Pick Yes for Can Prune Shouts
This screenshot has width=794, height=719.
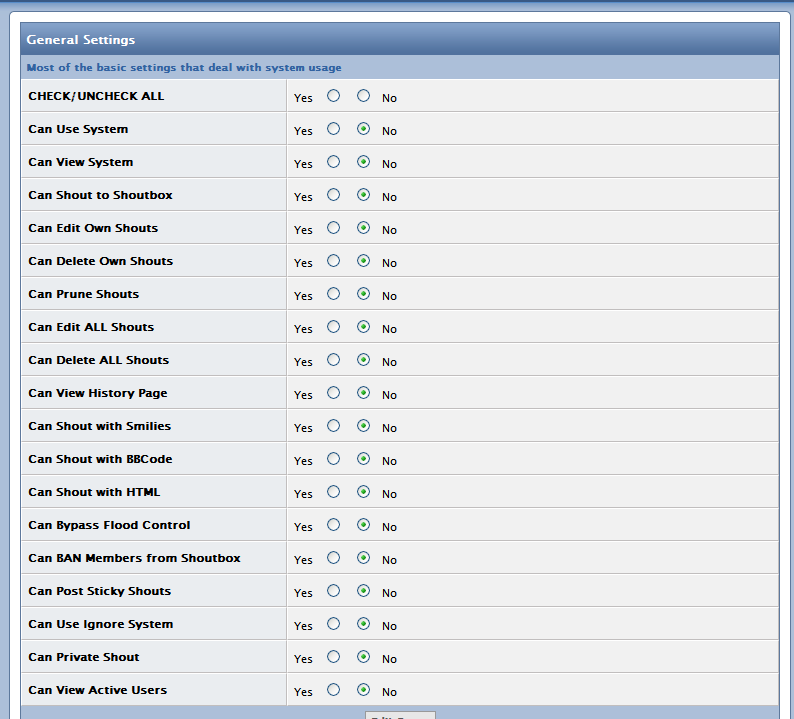[x=333, y=294]
